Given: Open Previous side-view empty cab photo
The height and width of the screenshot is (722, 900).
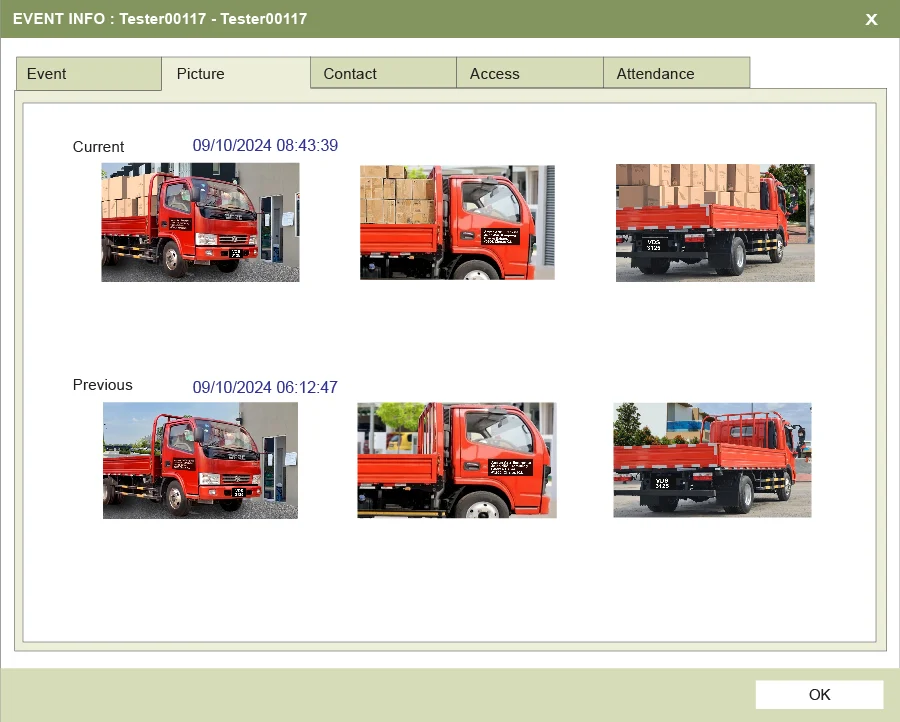Looking at the screenshot, I should coord(457,460).
